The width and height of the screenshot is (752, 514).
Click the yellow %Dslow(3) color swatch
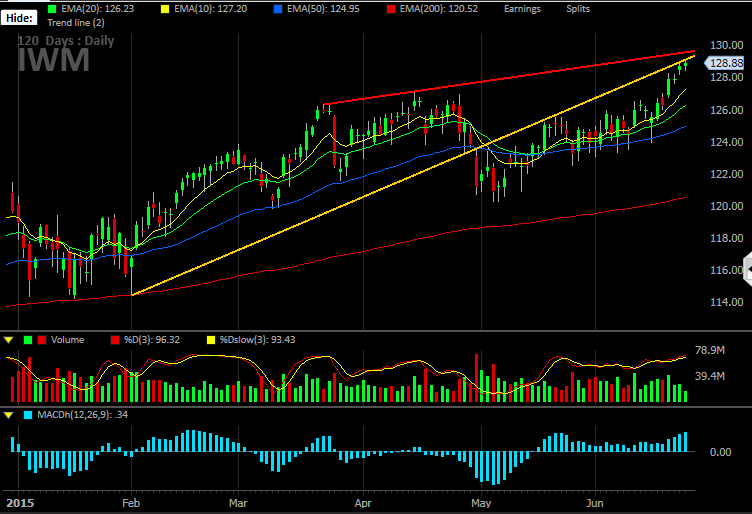coord(211,340)
